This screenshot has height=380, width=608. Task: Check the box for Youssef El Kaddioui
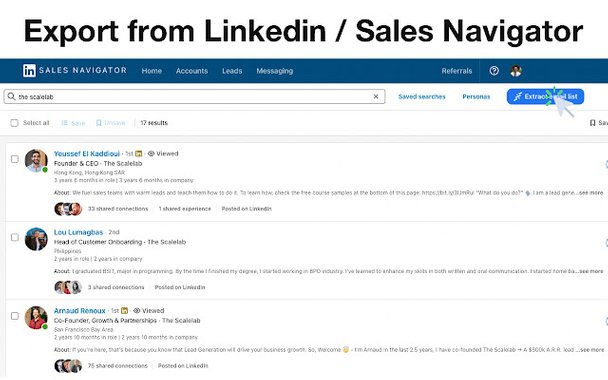point(15,159)
